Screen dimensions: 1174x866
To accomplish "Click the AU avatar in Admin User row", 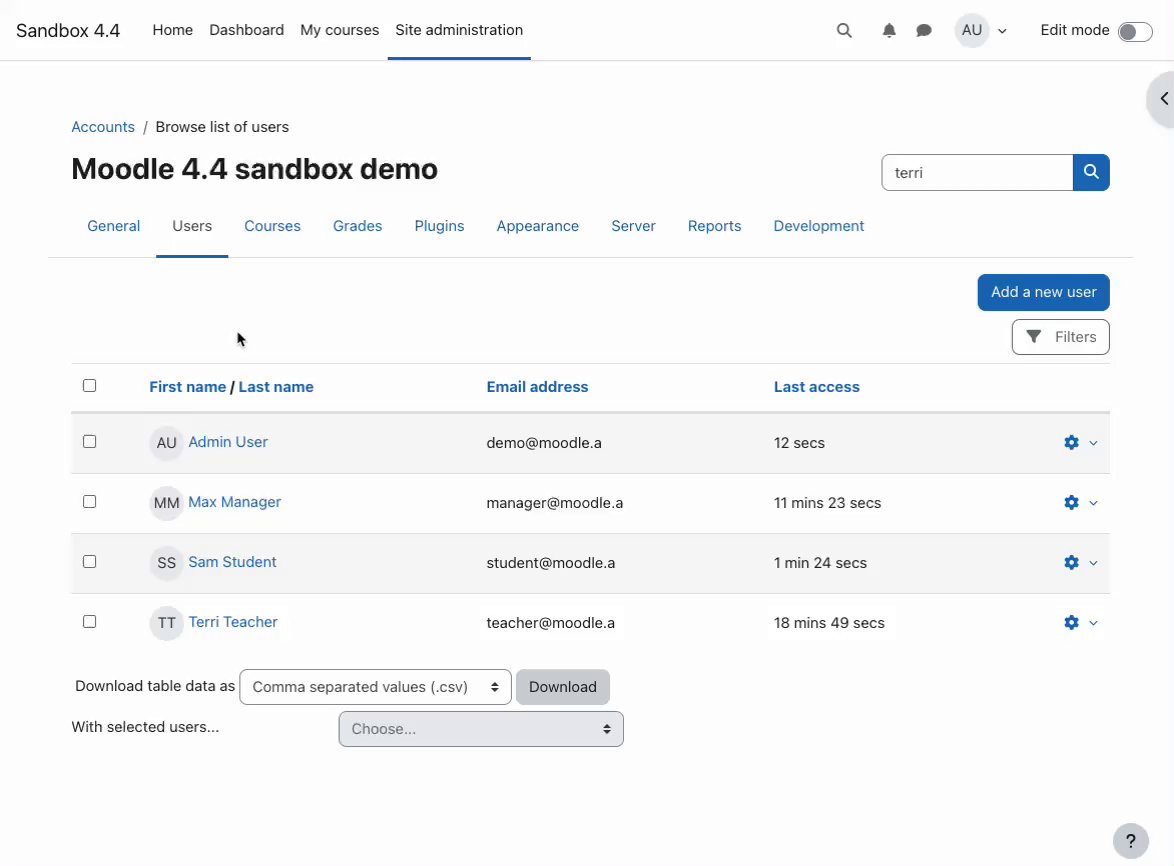I will (166, 443).
